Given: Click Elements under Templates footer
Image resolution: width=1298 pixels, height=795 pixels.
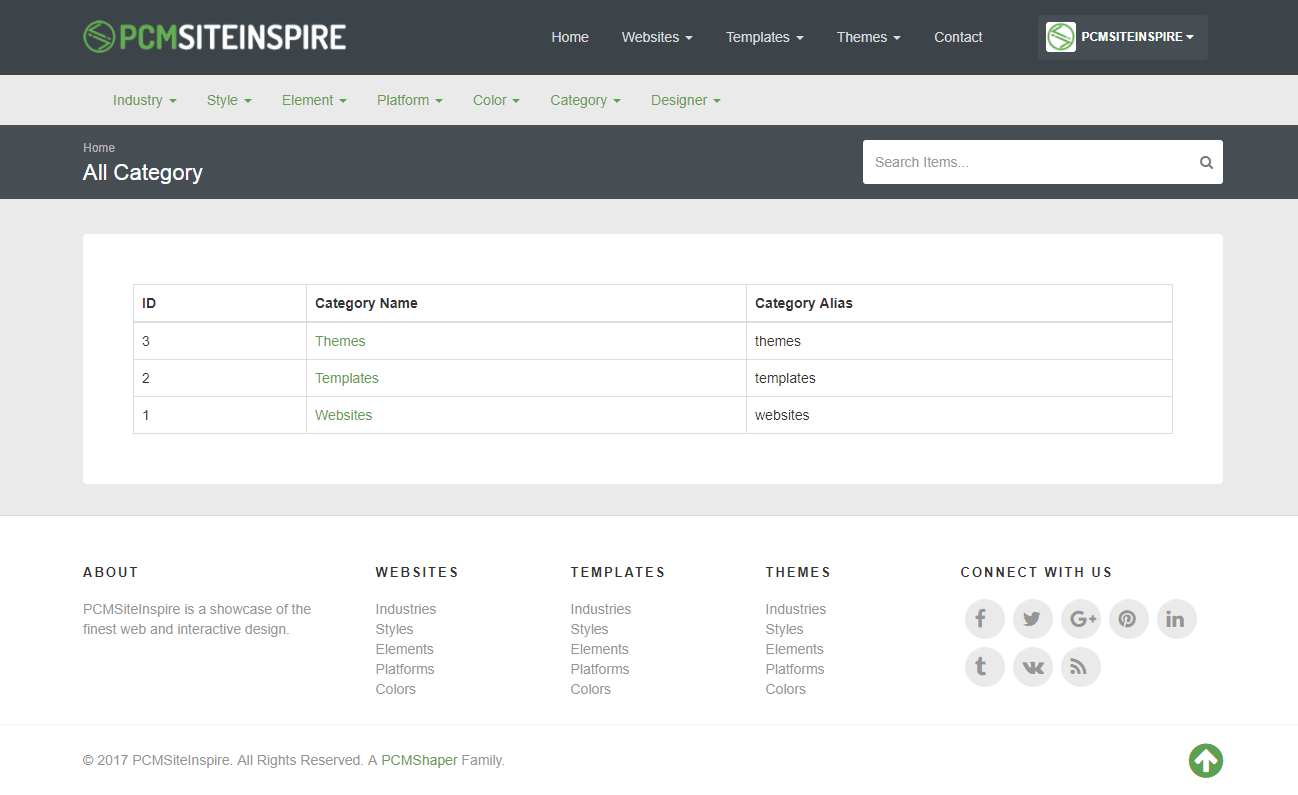Looking at the screenshot, I should [x=599, y=649].
